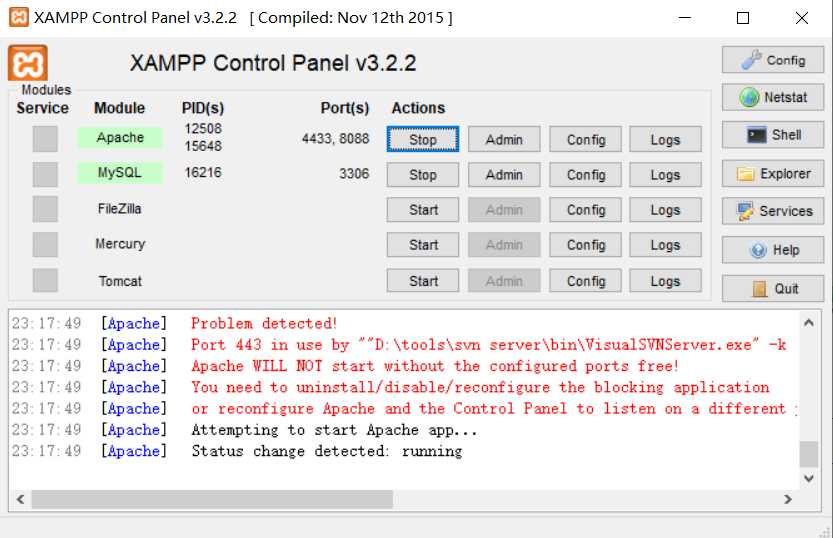Select the MySQL module label

point(120,173)
